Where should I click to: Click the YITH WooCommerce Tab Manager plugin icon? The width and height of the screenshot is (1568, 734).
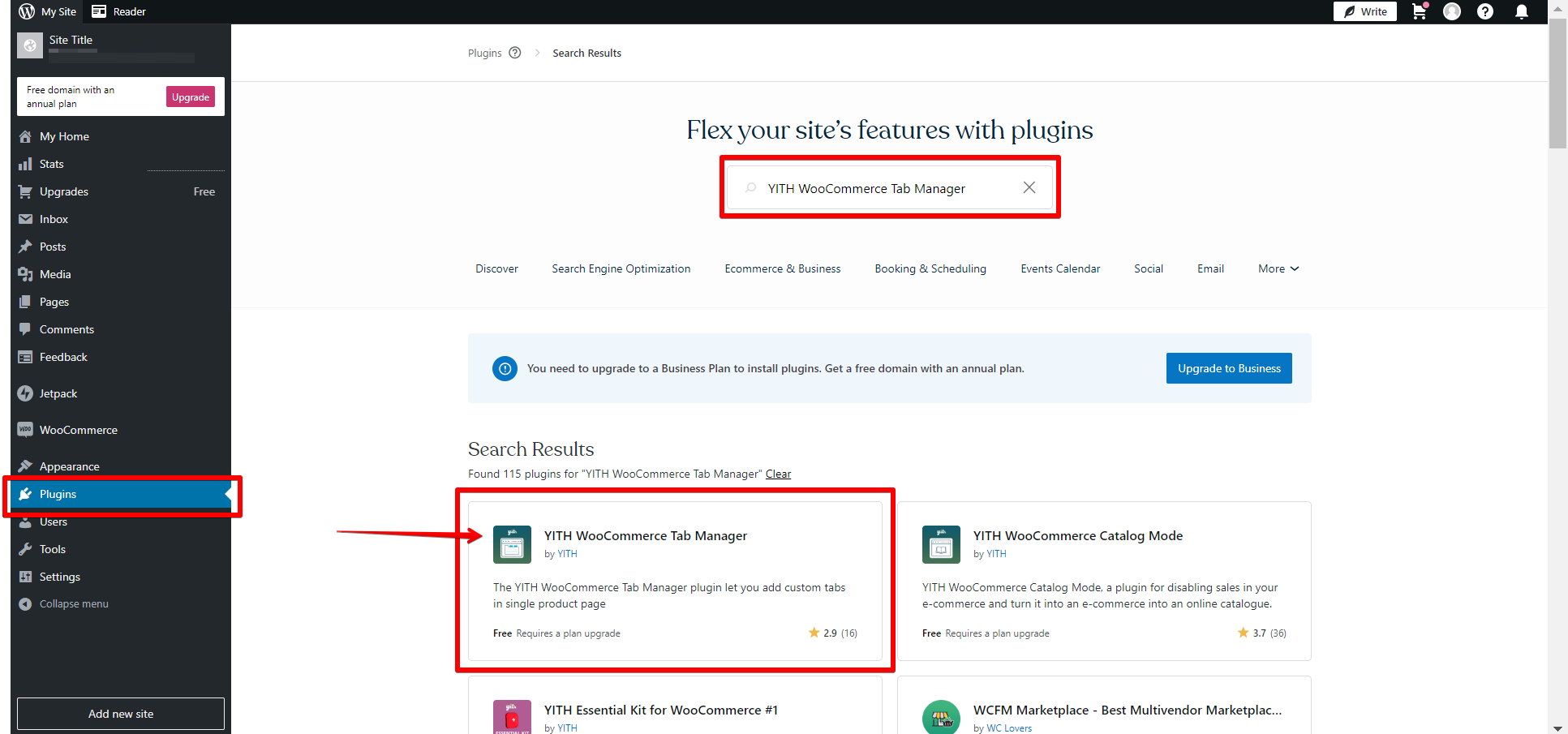click(x=512, y=544)
